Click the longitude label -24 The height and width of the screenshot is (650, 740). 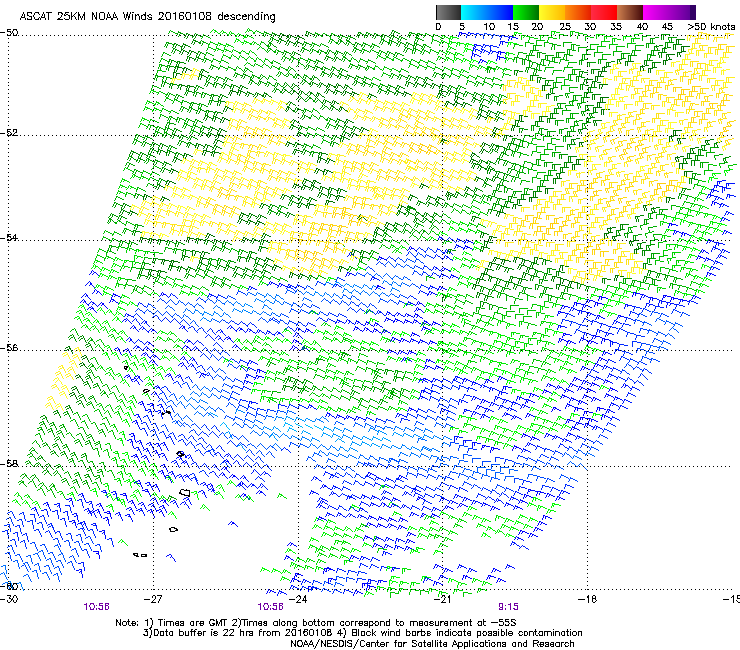(x=298, y=599)
